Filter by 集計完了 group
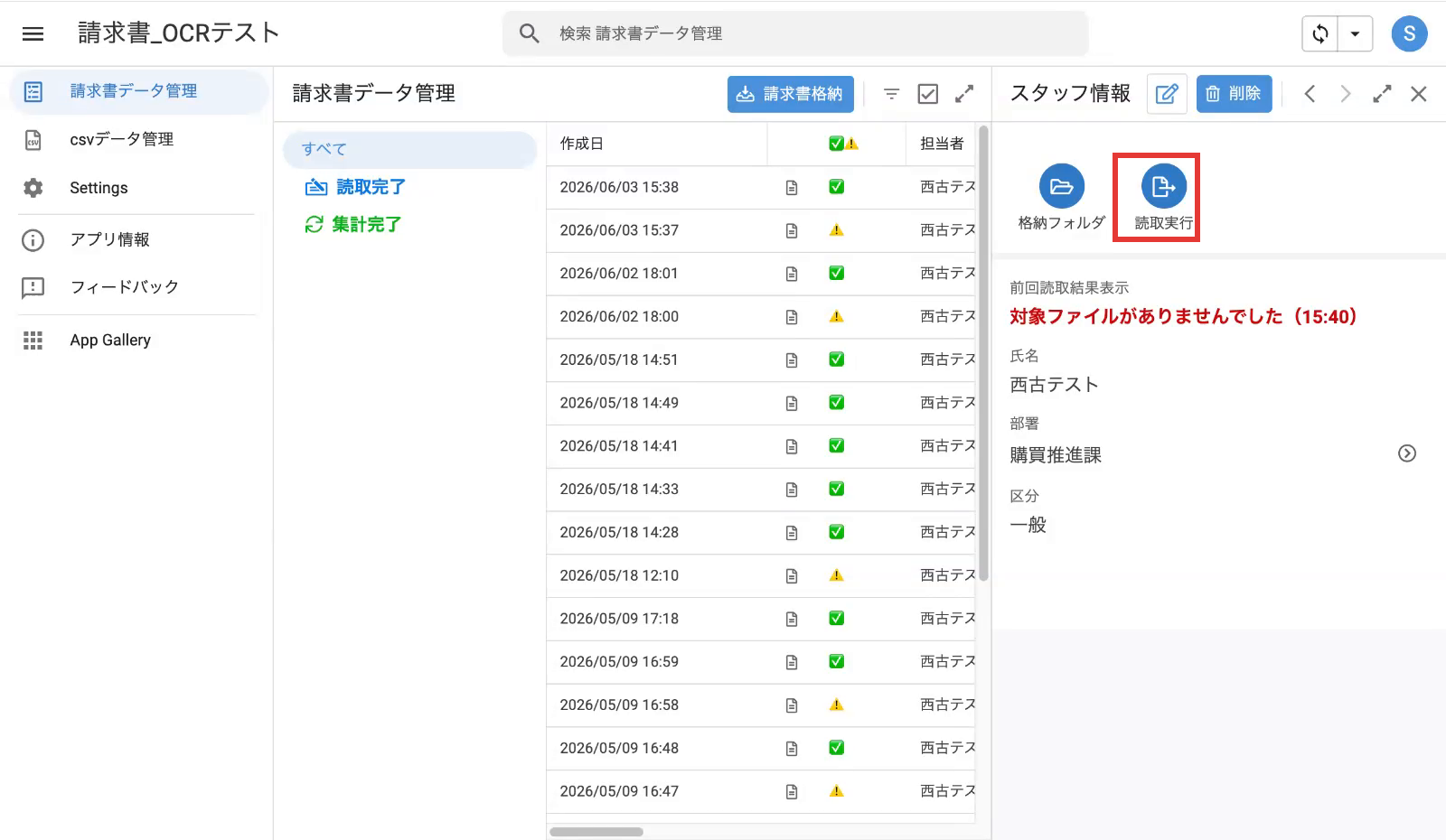Screen dimensions: 1446x840 point(353,224)
